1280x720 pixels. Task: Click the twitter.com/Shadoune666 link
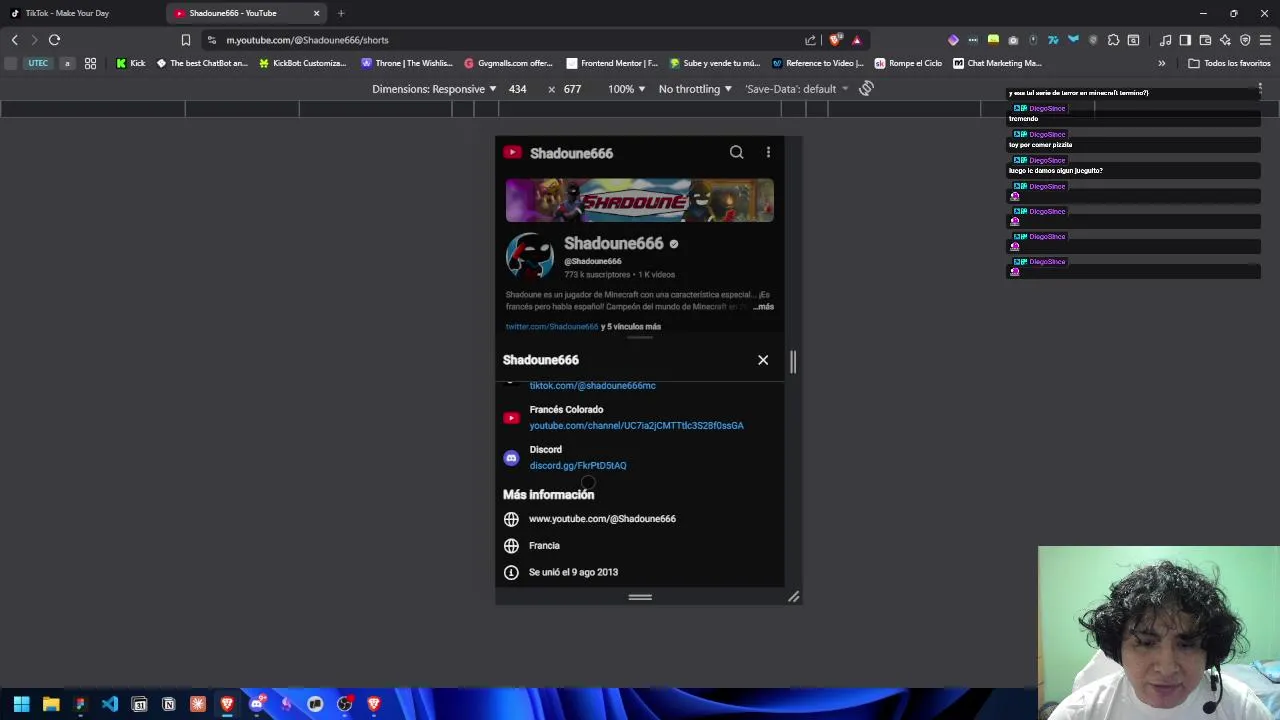click(x=551, y=326)
